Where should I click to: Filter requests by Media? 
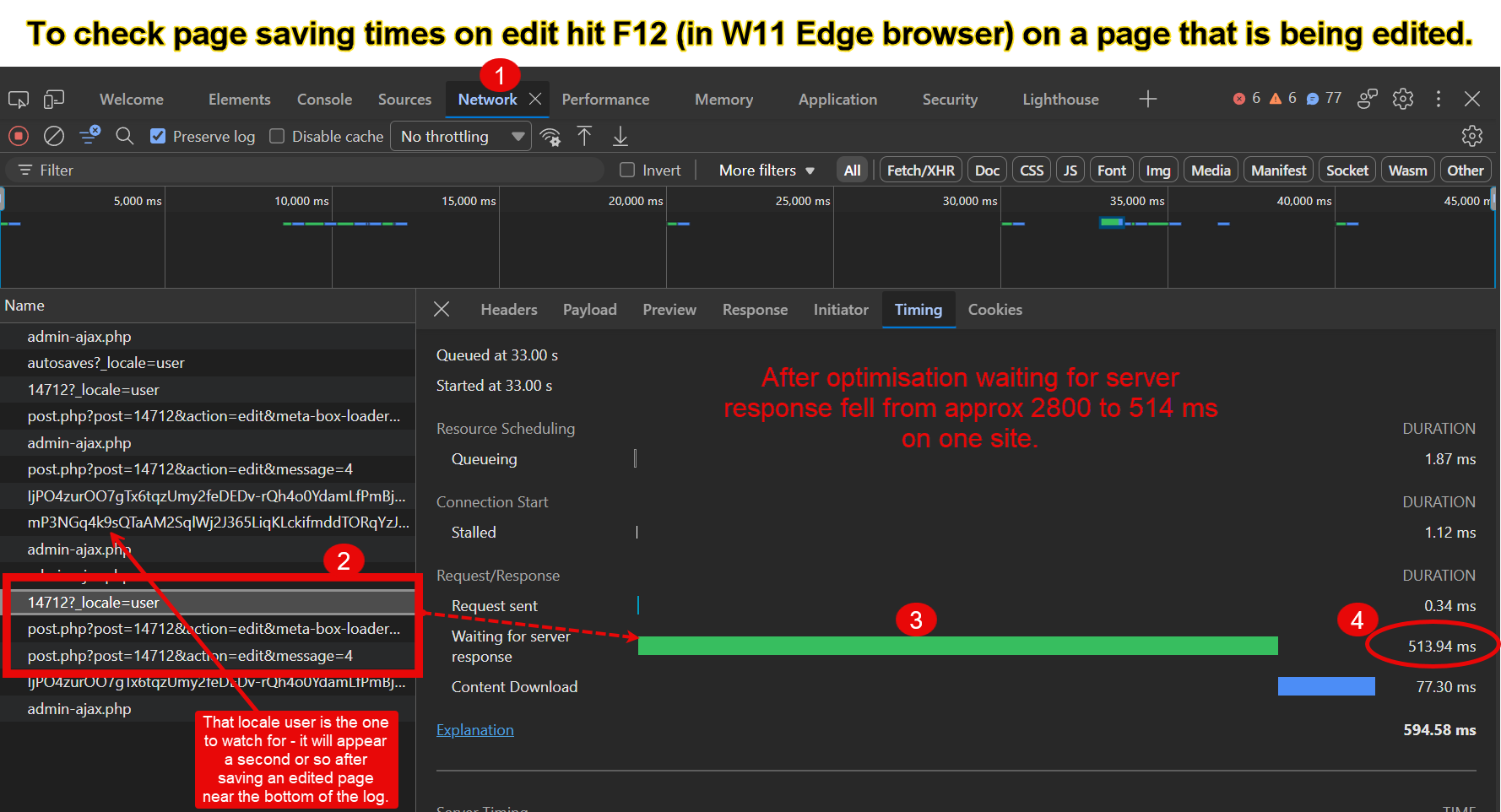pos(1211,171)
